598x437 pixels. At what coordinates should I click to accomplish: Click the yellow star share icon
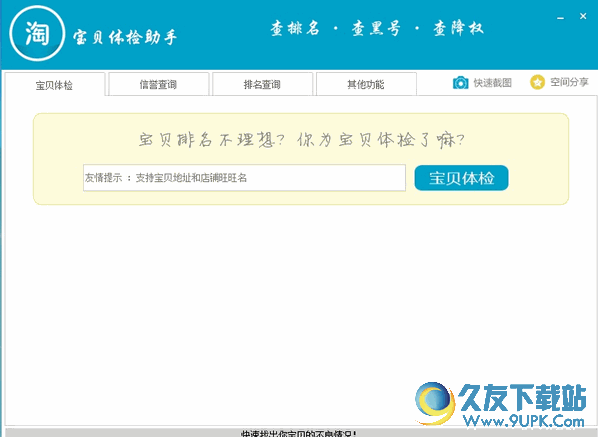[x=537, y=82]
